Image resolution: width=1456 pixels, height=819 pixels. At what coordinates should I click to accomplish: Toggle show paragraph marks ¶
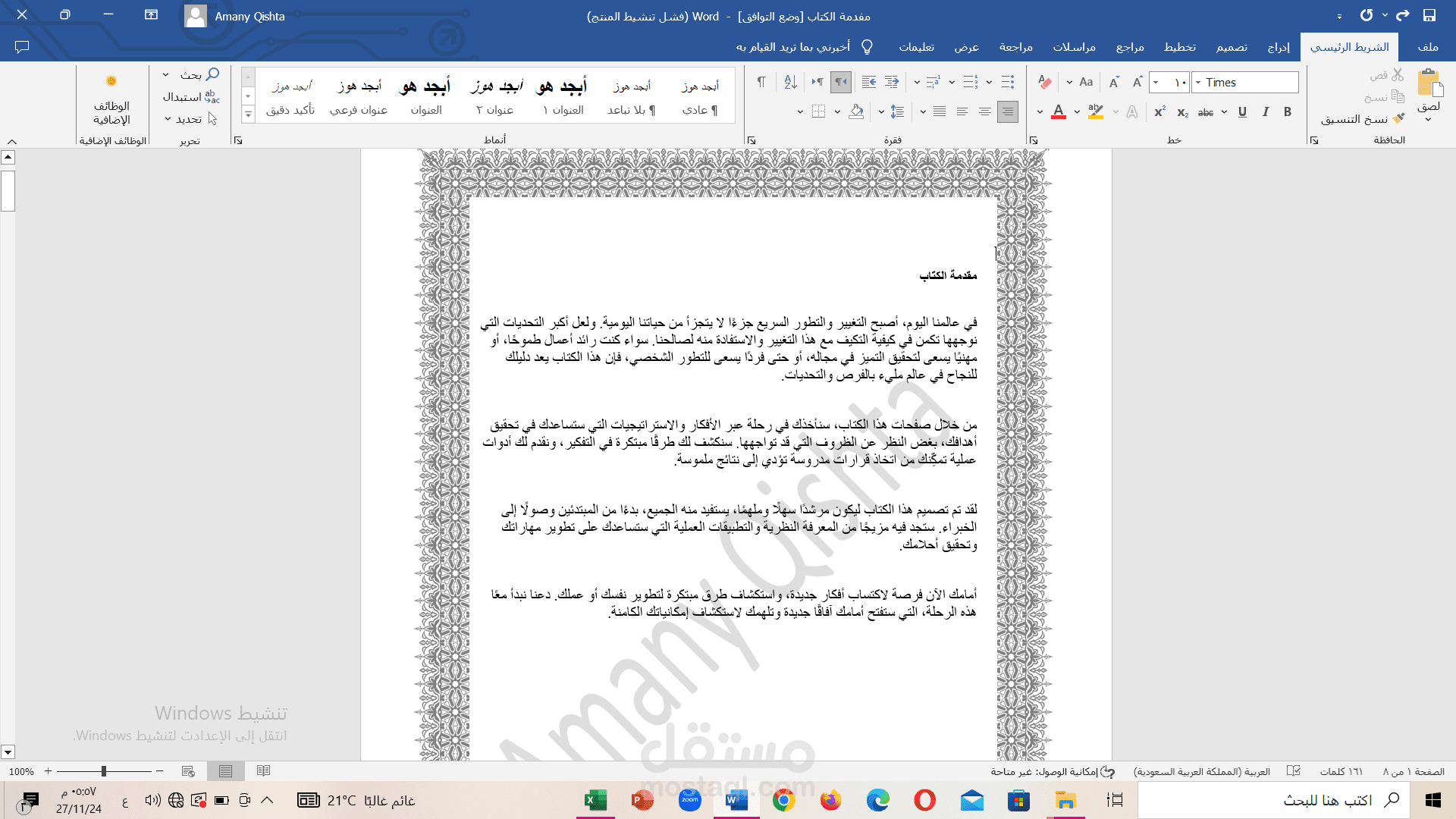(761, 82)
